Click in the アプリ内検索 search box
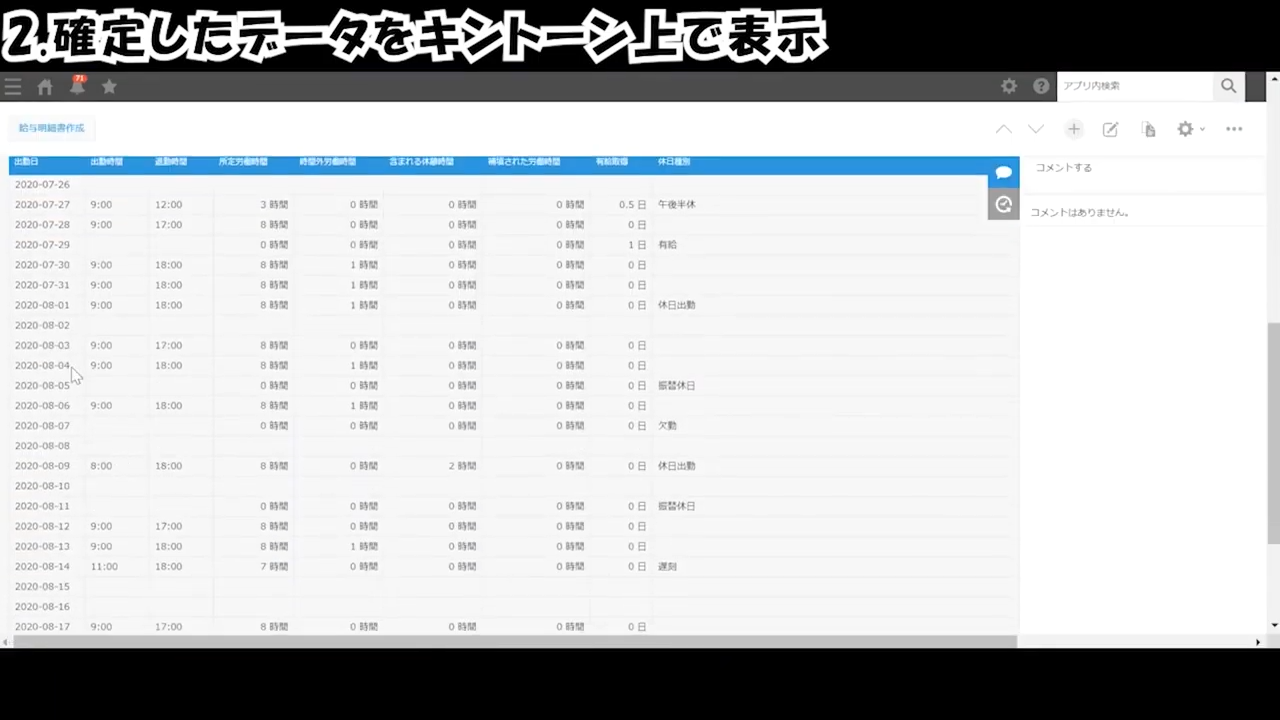This screenshot has width=1280, height=720. coord(1135,87)
